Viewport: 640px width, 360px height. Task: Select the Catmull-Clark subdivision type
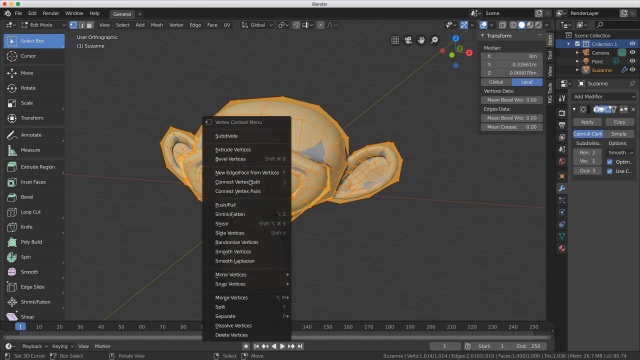(588, 134)
